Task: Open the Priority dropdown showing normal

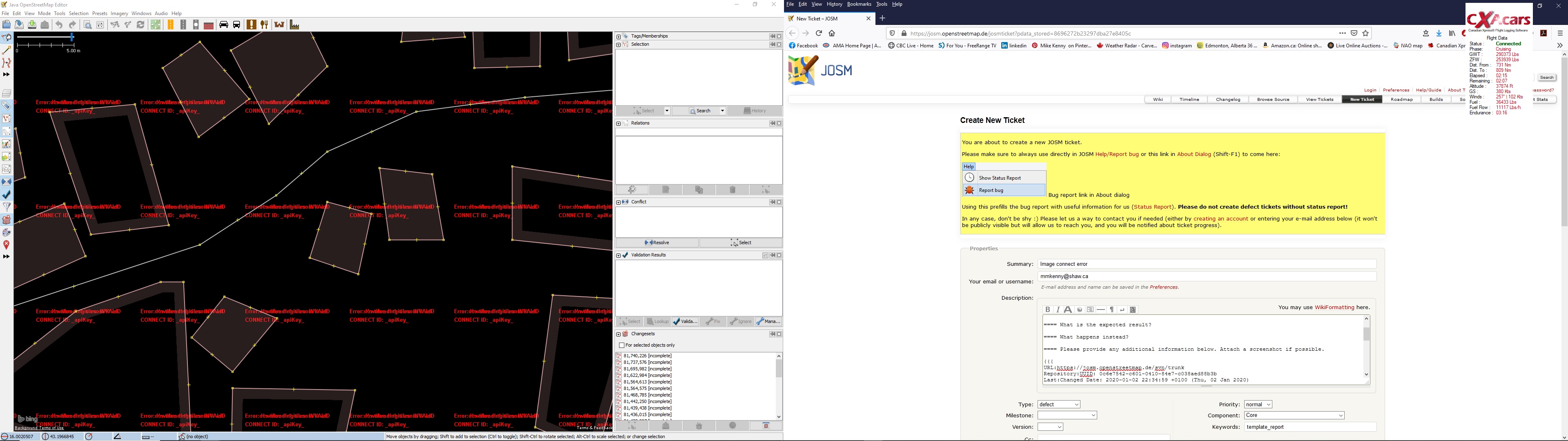Action: pyautogui.click(x=1258, y=404)
